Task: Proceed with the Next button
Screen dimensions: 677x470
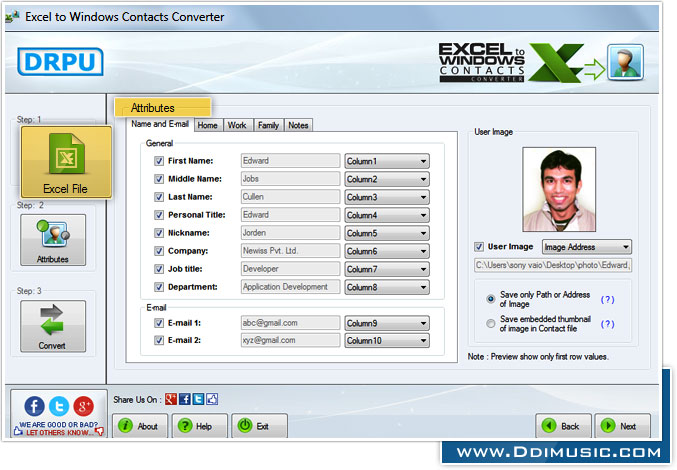Action: [623, 426]
